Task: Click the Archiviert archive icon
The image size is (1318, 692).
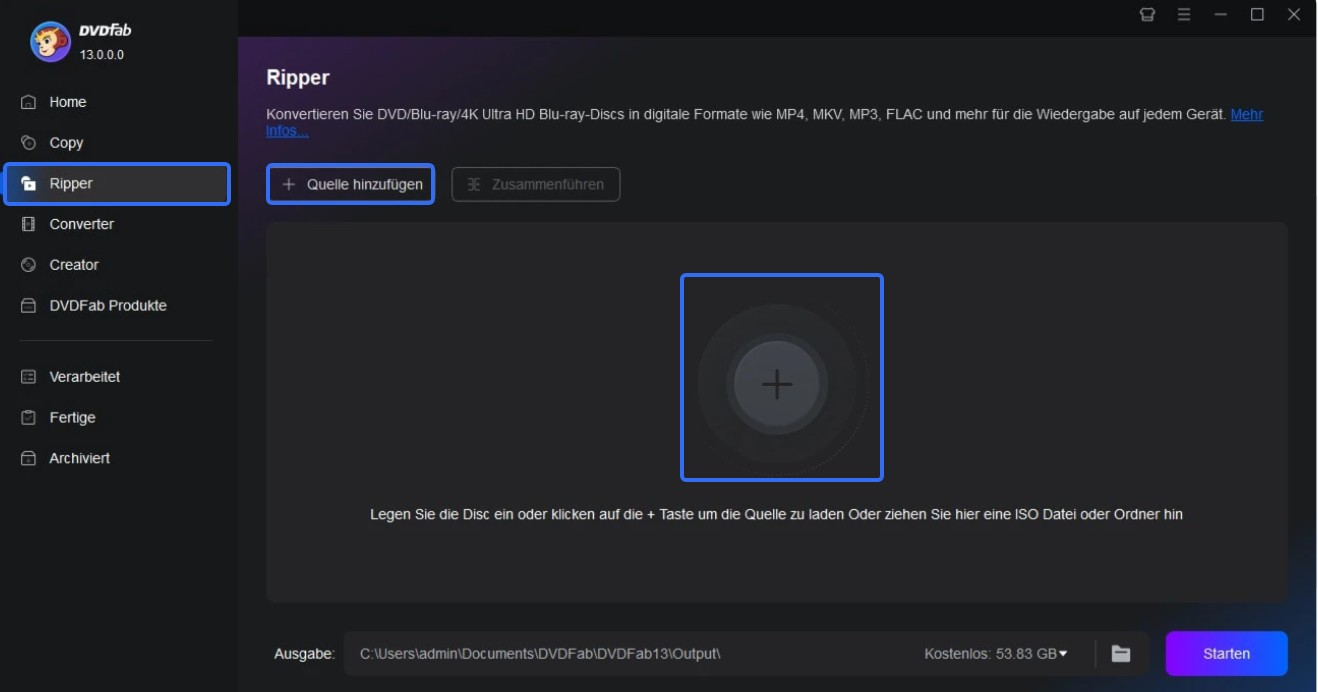Action: coord(29,458)
